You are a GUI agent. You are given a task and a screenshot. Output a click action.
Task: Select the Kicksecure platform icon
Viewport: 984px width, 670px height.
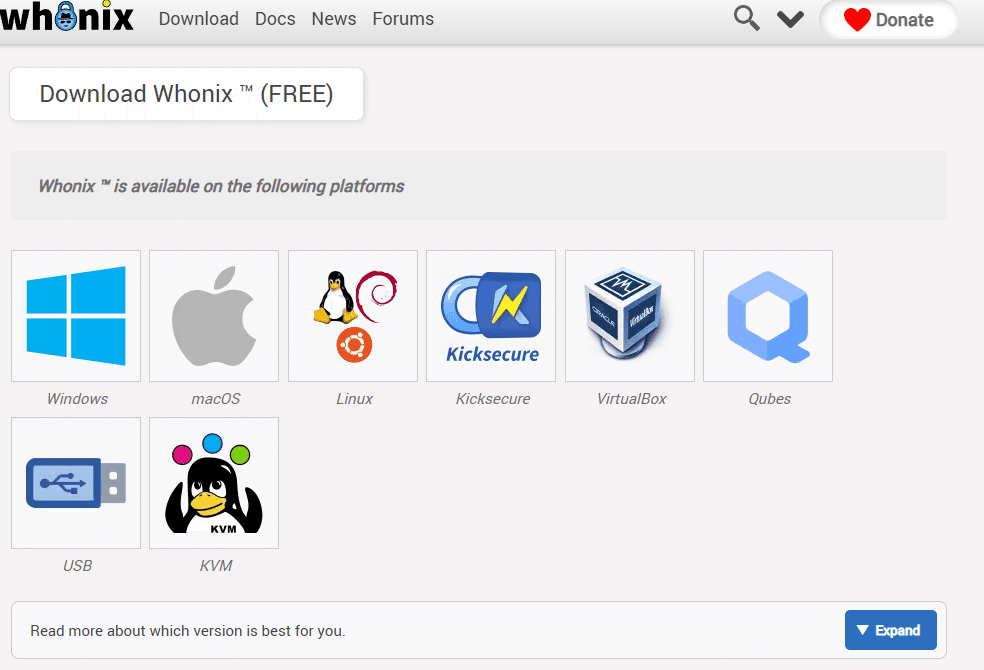point(491,316)
